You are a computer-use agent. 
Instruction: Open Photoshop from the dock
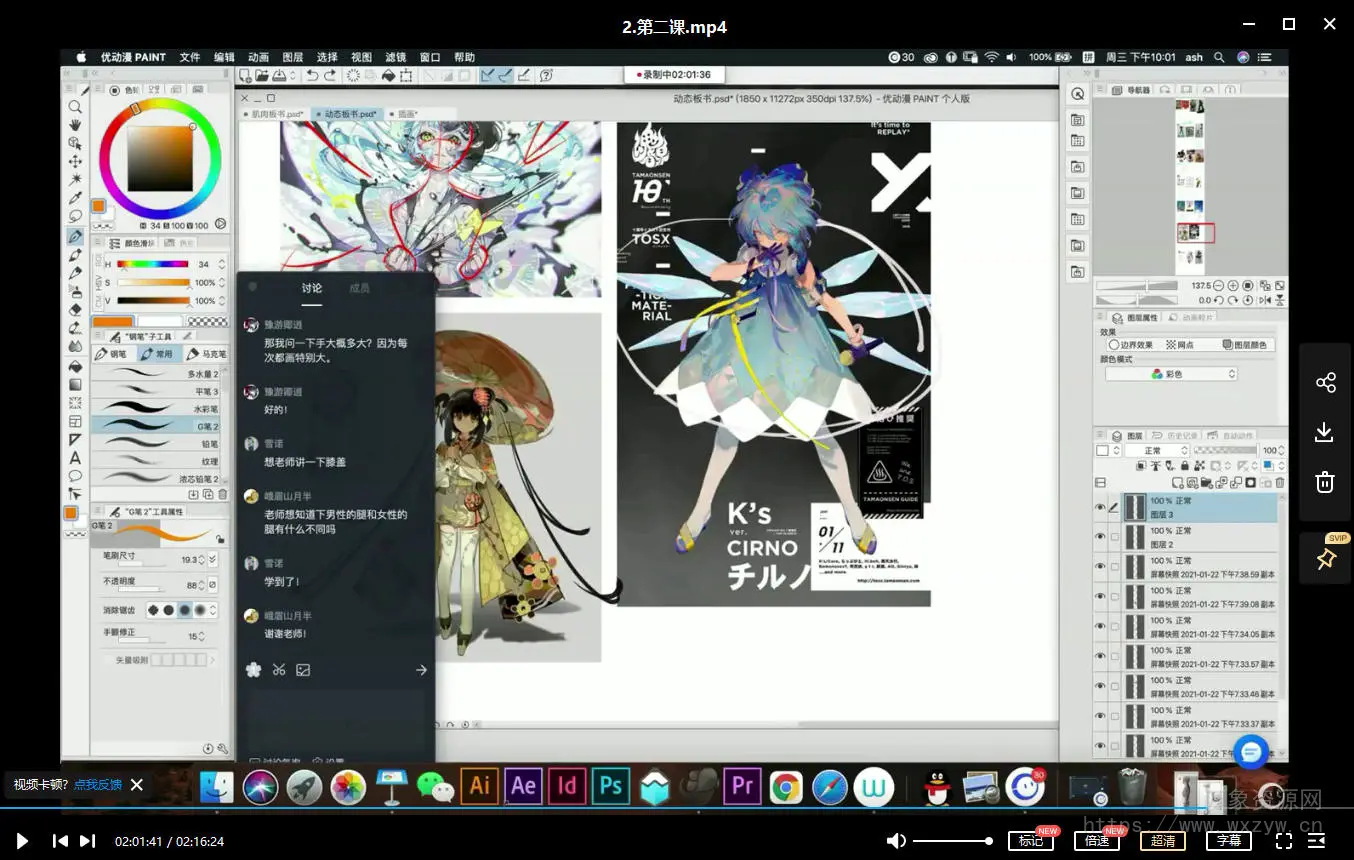(x=609, y=787)
